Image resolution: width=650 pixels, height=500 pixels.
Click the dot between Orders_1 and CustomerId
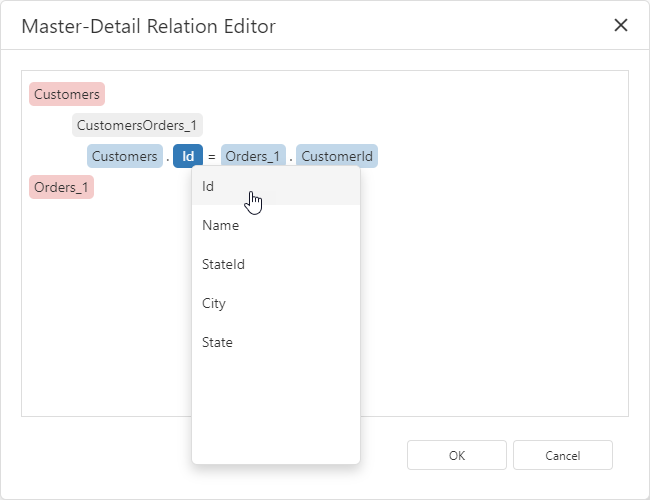291,157
